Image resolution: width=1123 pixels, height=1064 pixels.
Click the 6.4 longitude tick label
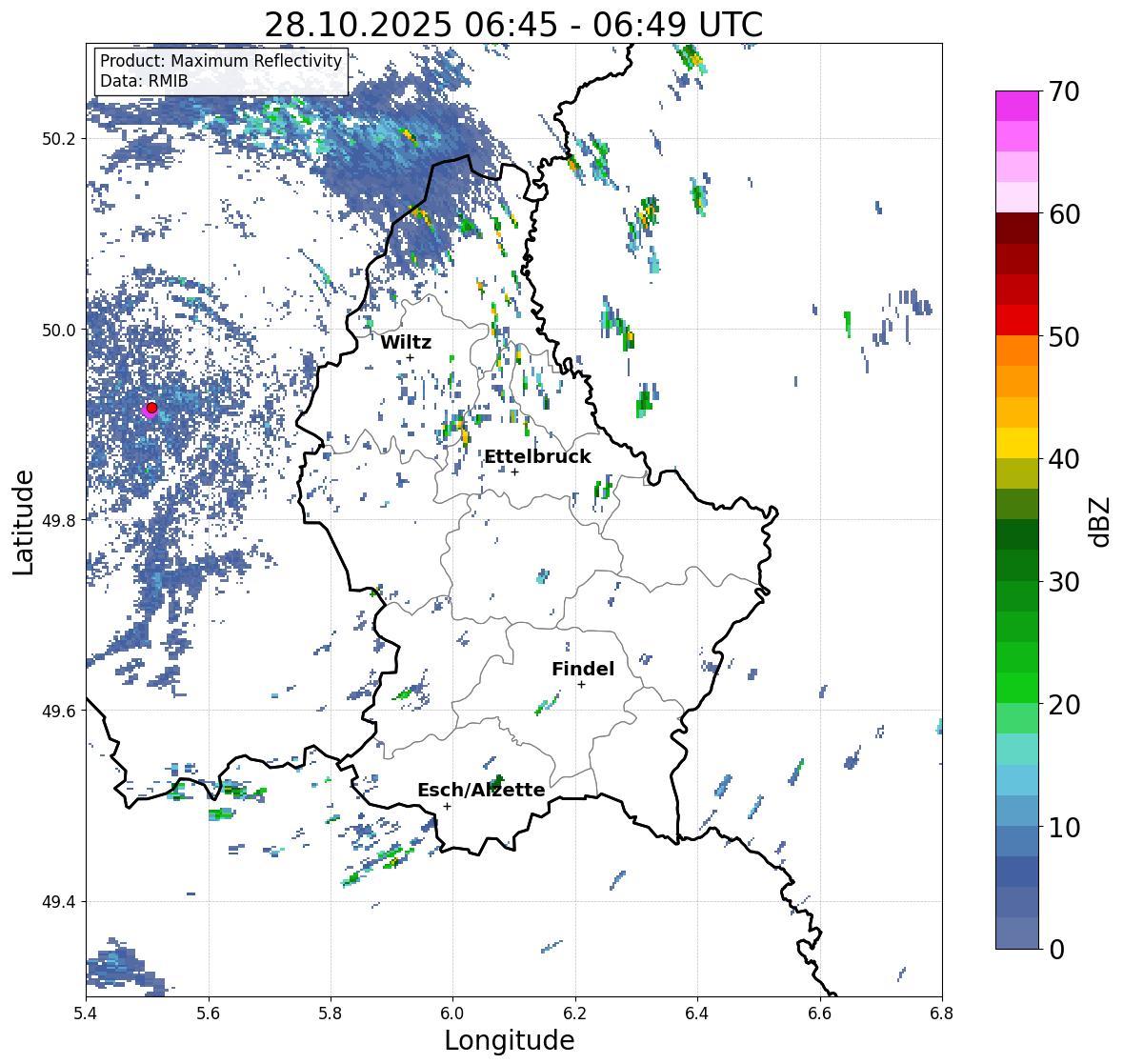pyautogui.click(x=697, y=1014)
